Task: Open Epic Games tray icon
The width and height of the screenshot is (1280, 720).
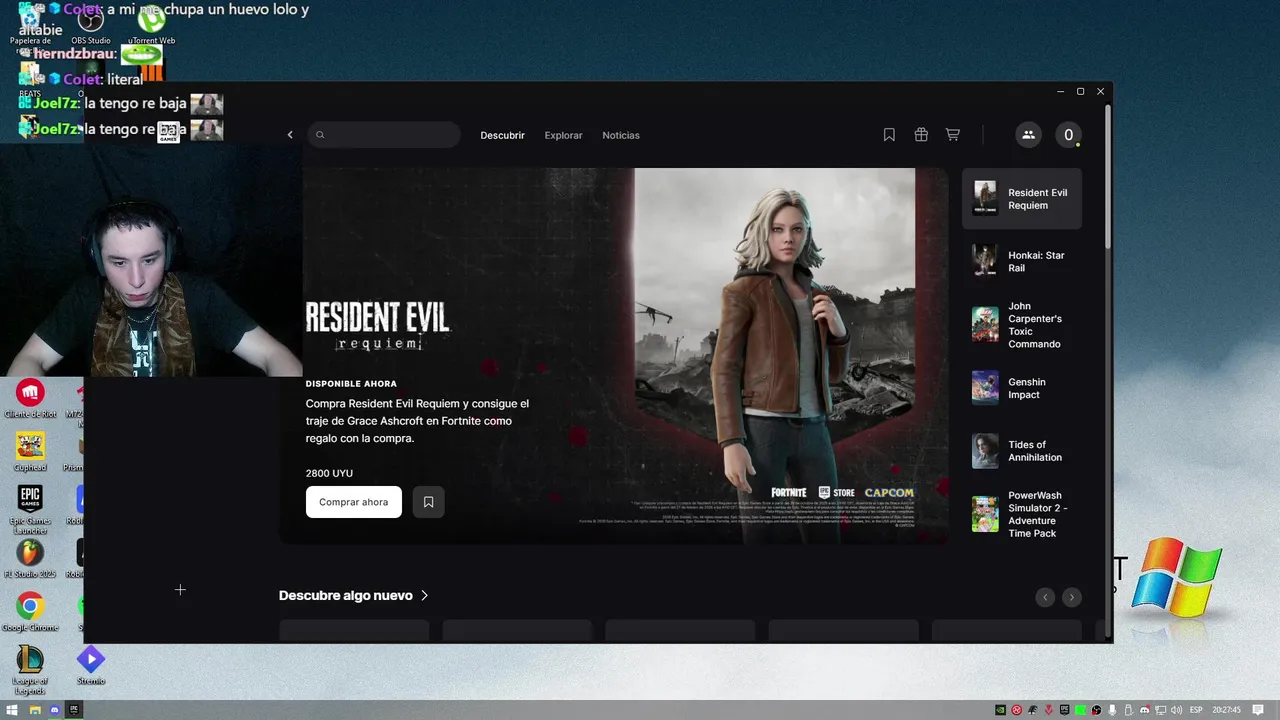Action: pyautogui.click(x=1064, y=710)
